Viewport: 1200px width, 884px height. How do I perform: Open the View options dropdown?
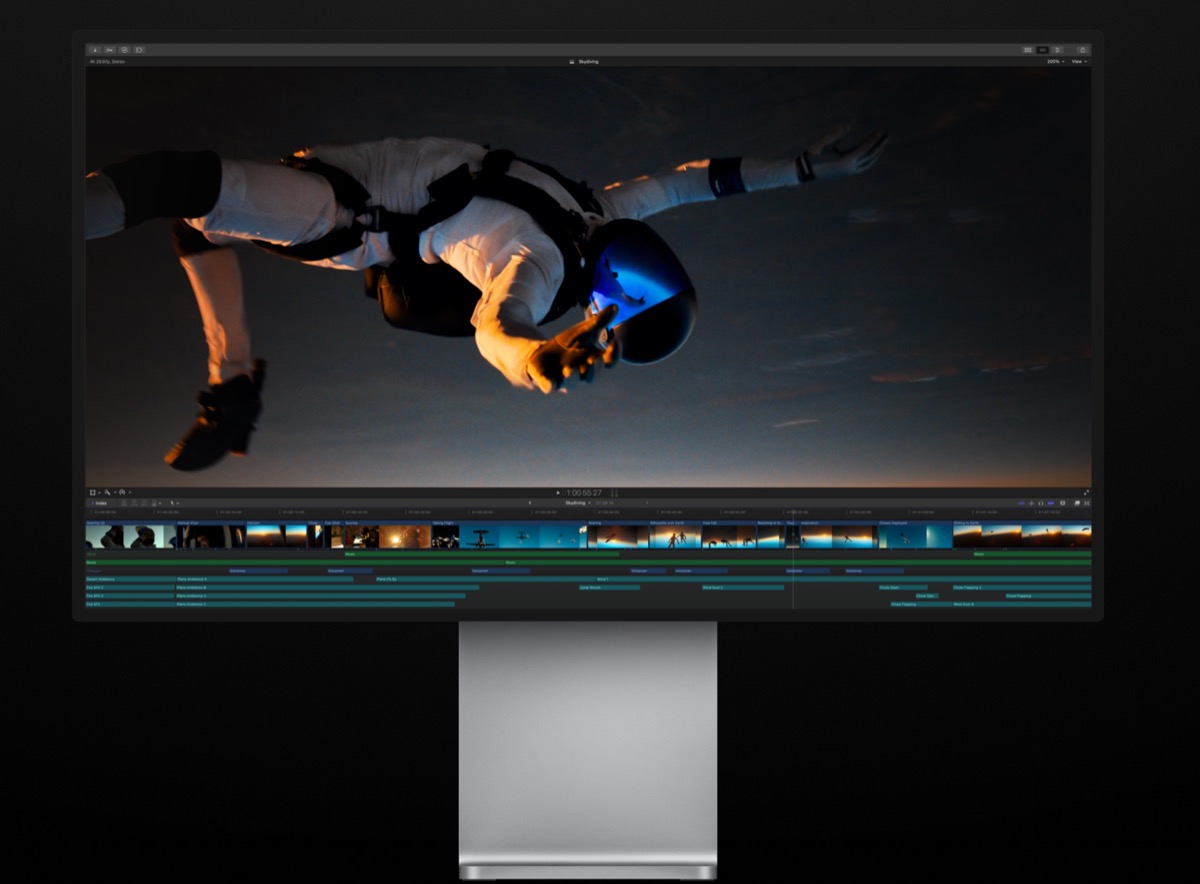point(1078,62)
